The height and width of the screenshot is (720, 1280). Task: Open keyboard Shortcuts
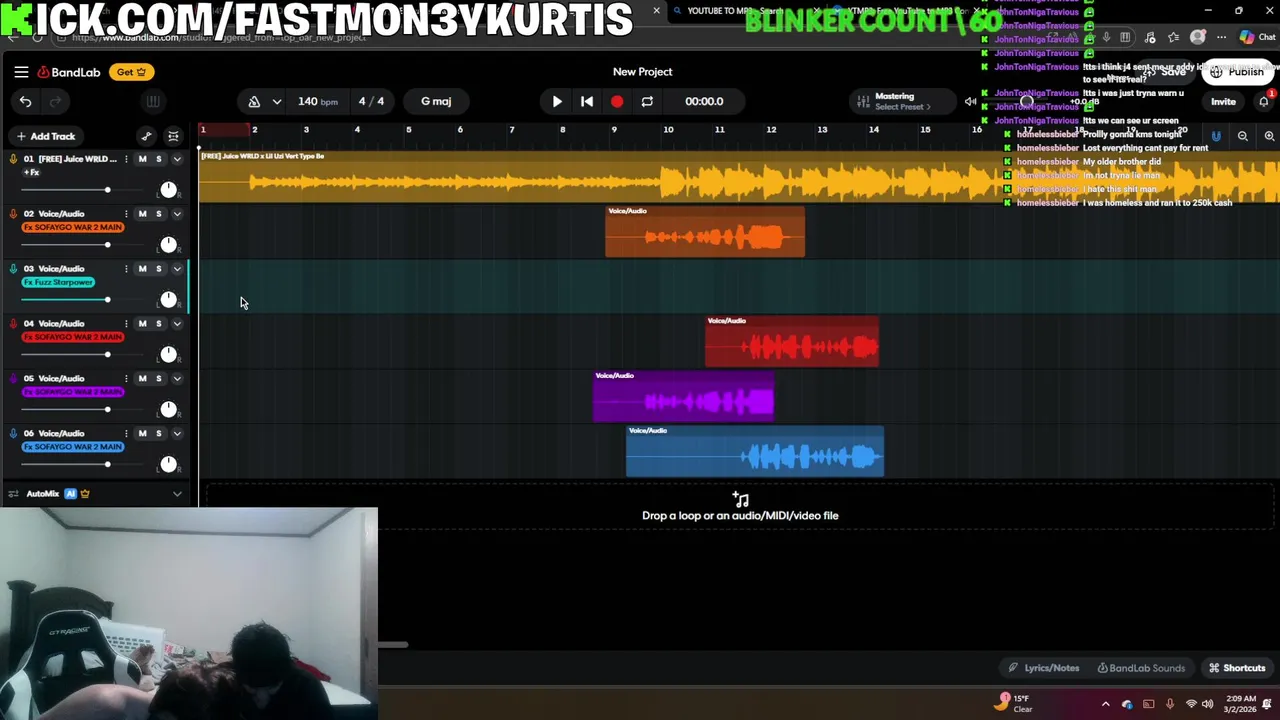pyautogui.click(x=1237, y=668)
